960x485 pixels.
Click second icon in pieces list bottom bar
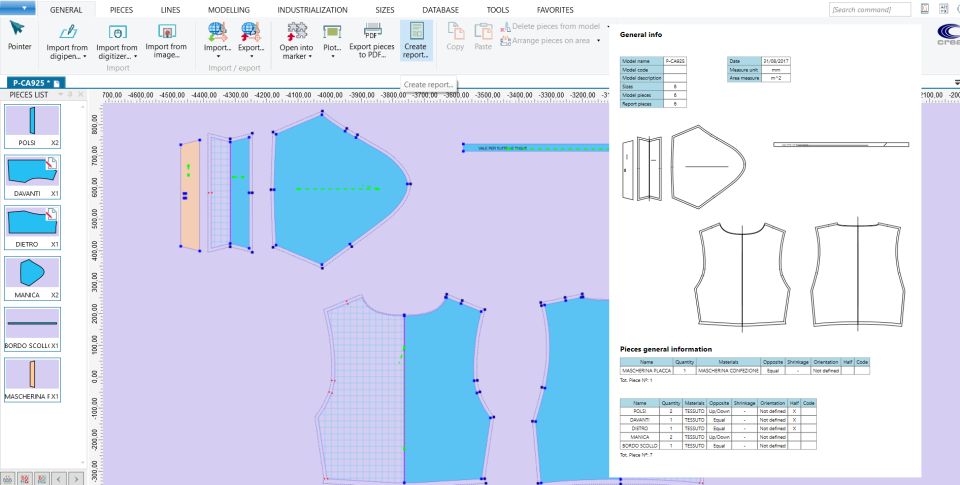(x=25, y=478)
